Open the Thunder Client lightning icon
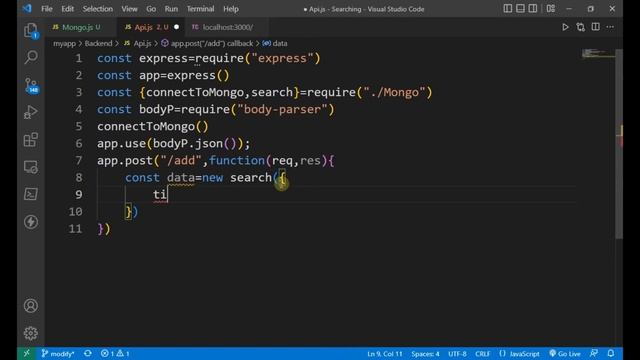 (31, 222)
